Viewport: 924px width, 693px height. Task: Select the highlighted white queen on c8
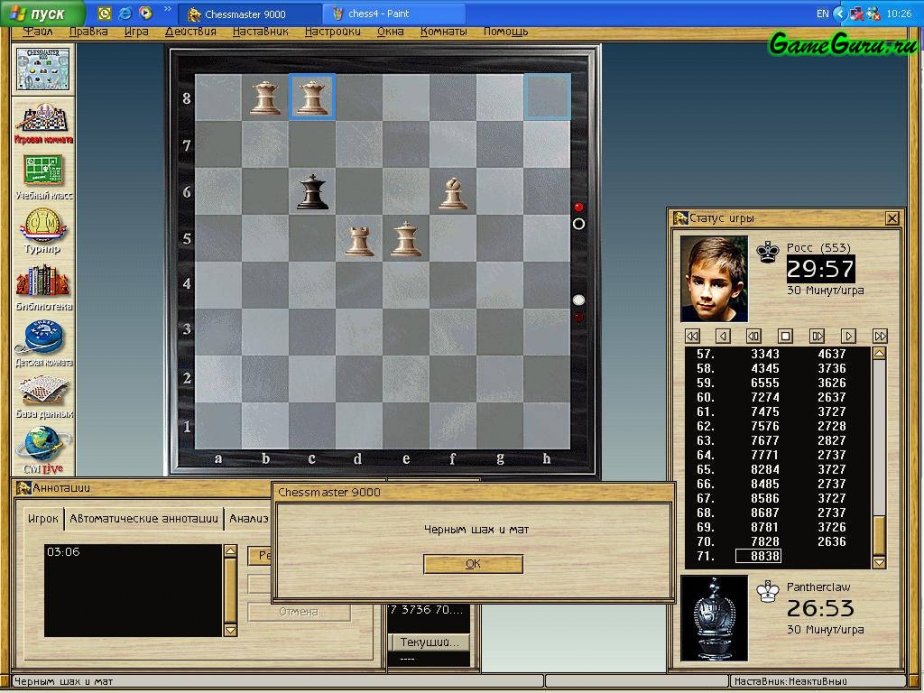point(312,97)
